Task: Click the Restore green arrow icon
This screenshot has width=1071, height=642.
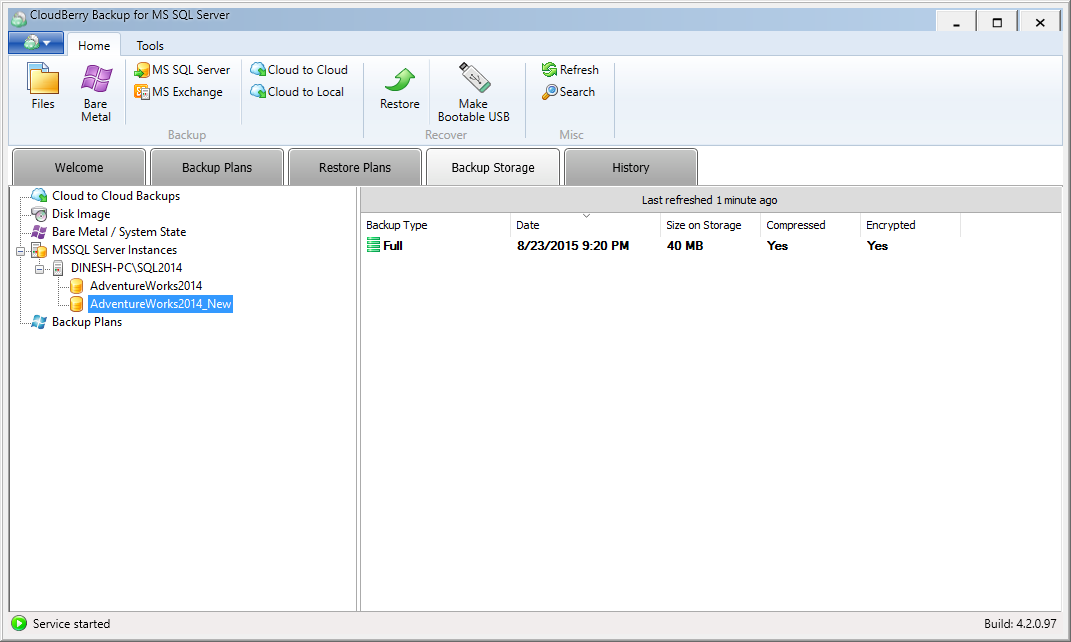Action: [x=400, y=79]
